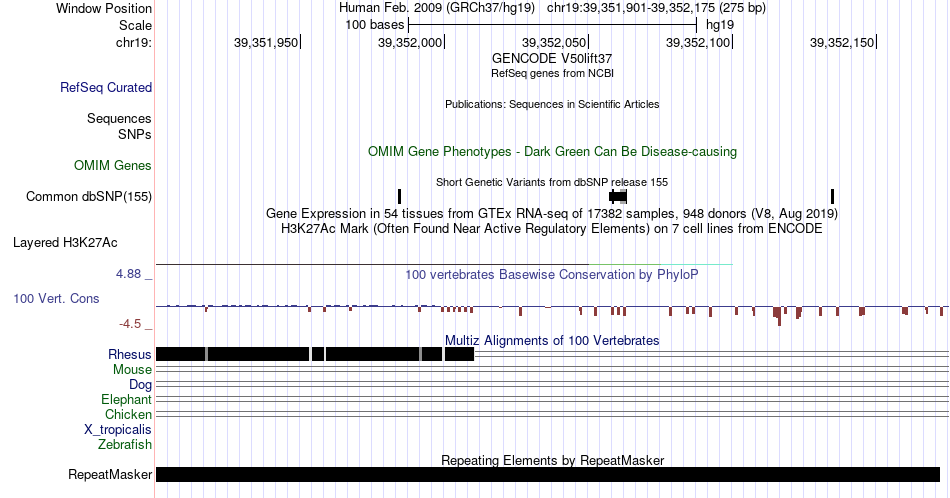950x498 pixels.
Task: Click the Common dbSNP(155) track label
Action: tap(89, 196)
